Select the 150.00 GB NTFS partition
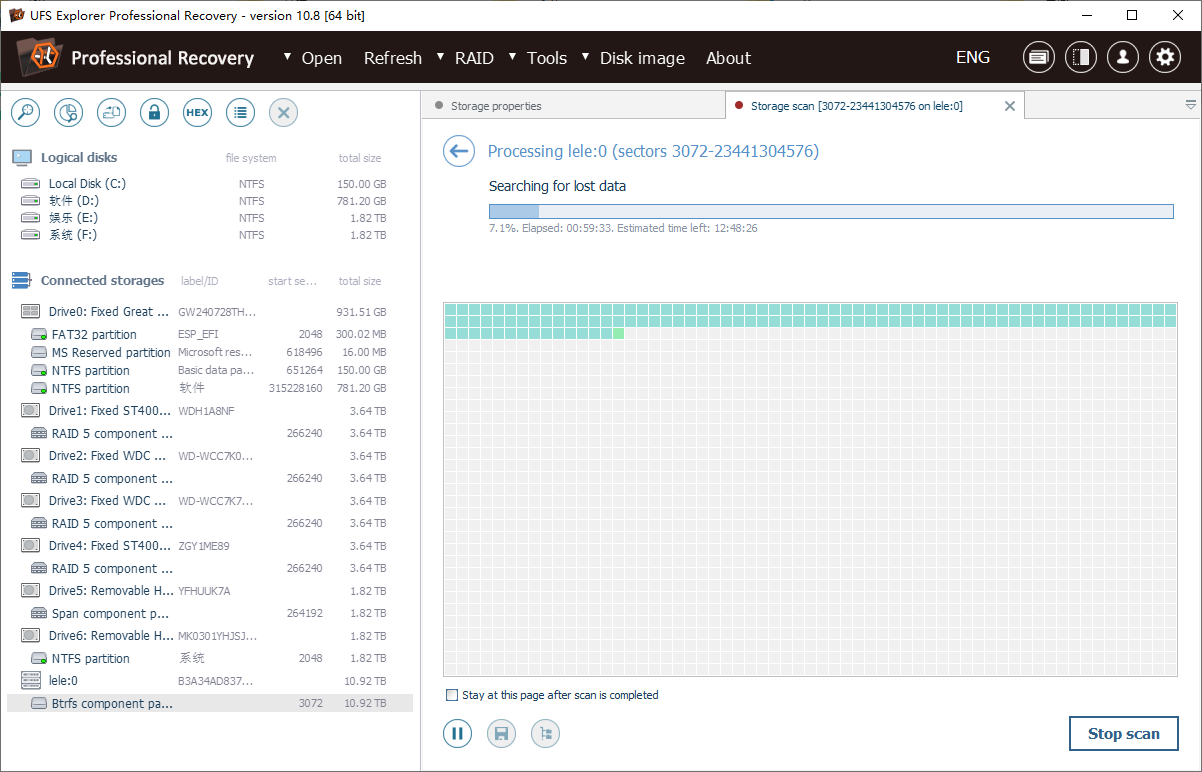1202x772 pixels. [210, 370]
